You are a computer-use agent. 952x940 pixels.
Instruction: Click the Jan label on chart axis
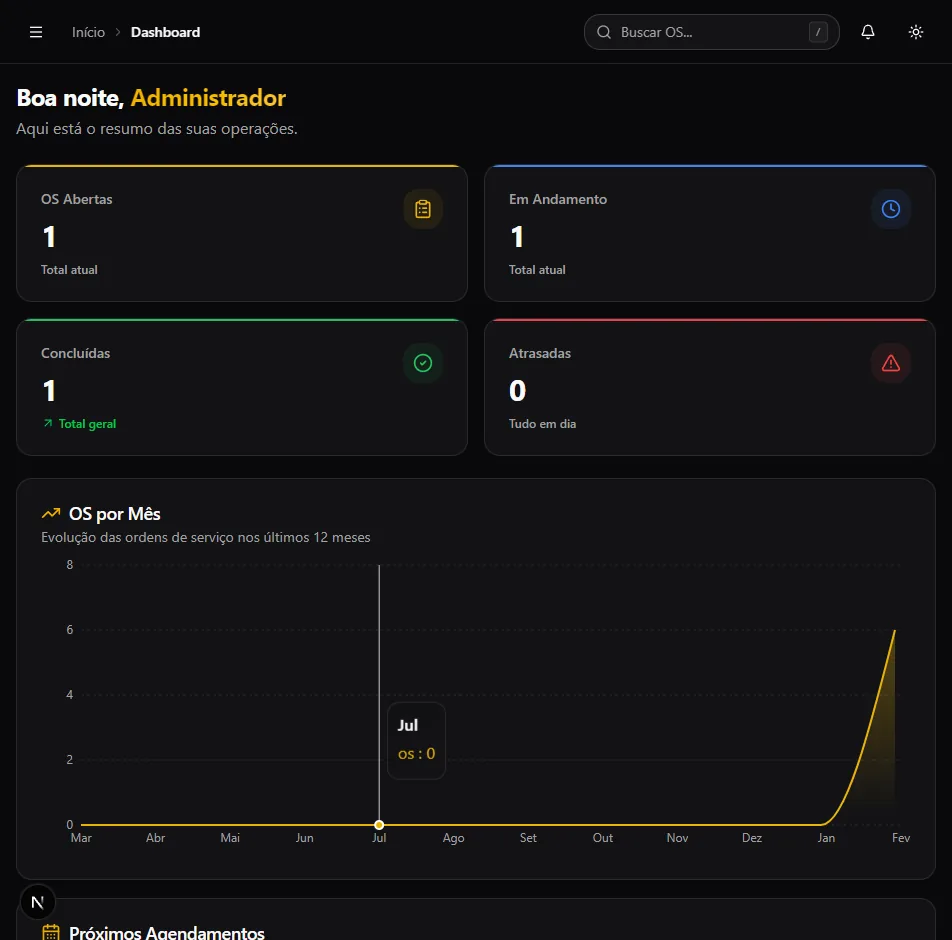coord(826,838)
